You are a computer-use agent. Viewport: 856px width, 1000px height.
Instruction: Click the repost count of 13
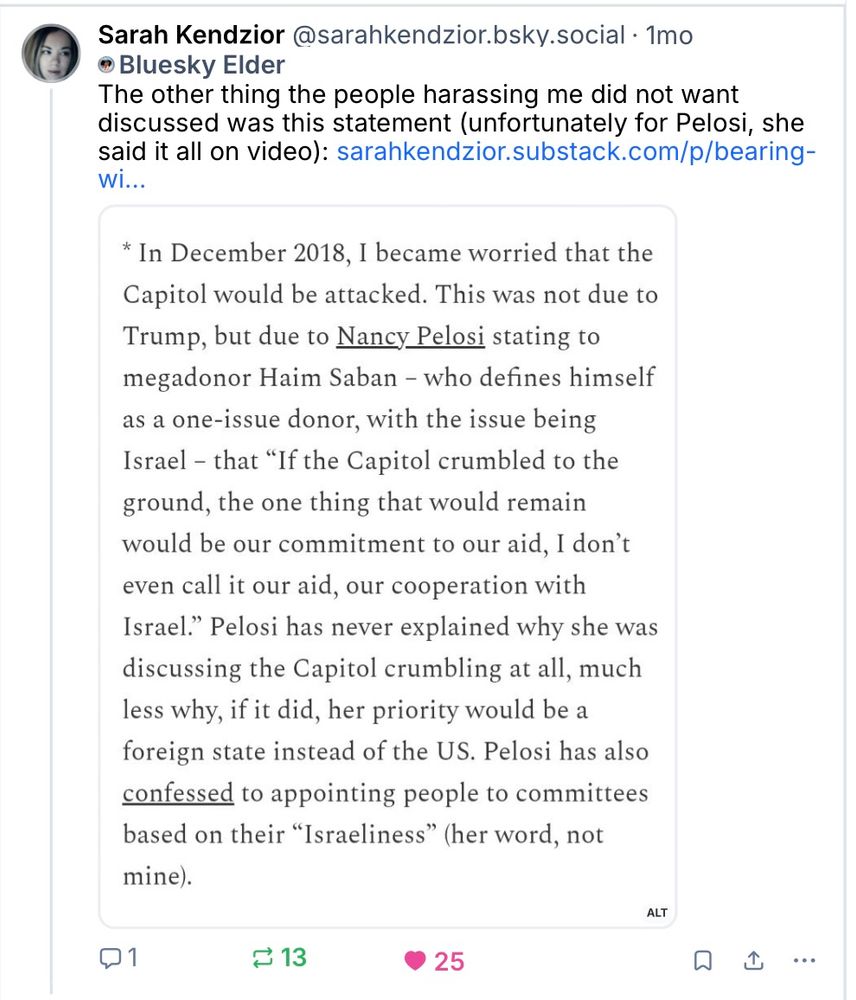pos(293,959)
